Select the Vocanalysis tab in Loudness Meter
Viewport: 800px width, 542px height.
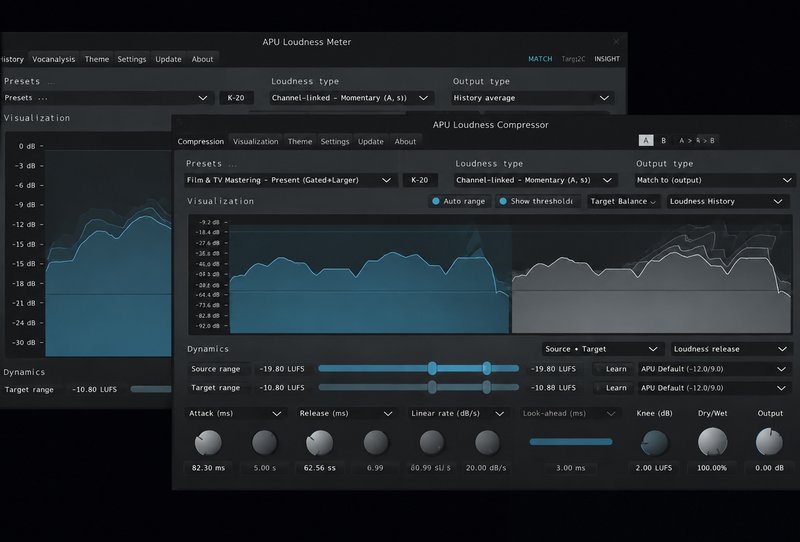coord(54,59)
